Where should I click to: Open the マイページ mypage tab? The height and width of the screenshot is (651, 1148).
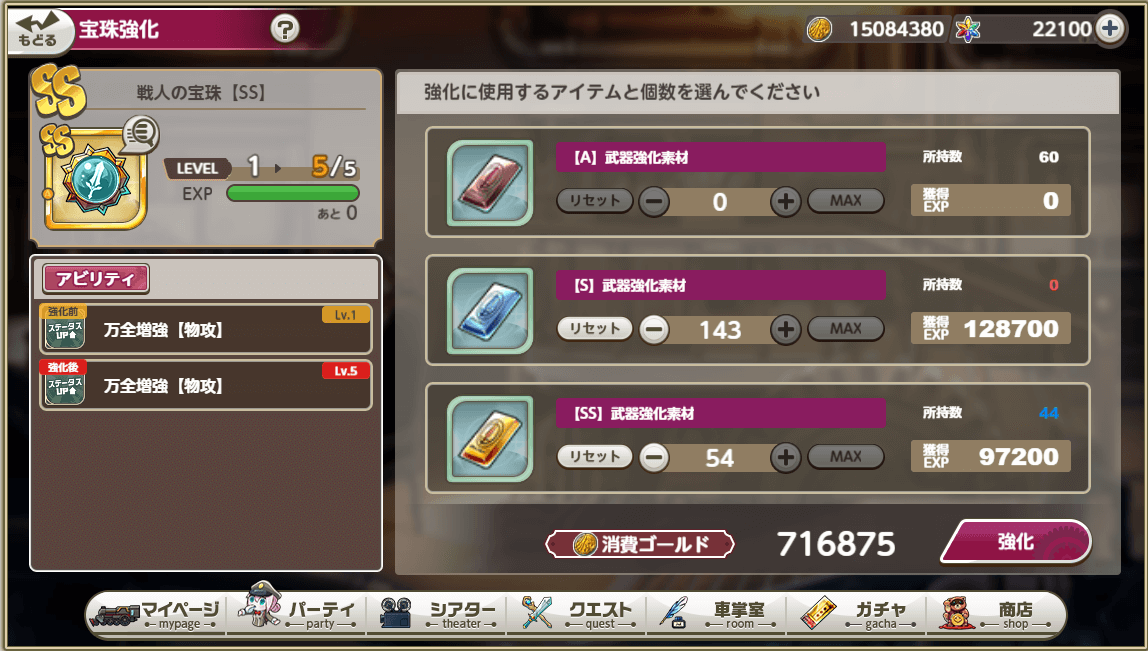tap(155, 614)
